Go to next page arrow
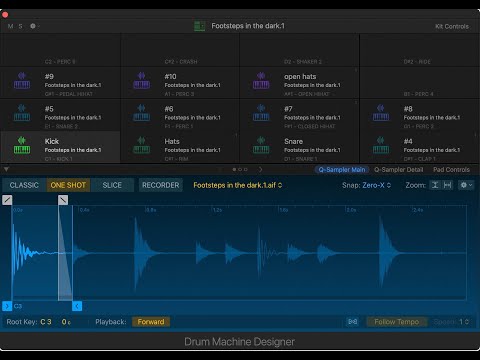The image size is (480, 360). (260, 169)
